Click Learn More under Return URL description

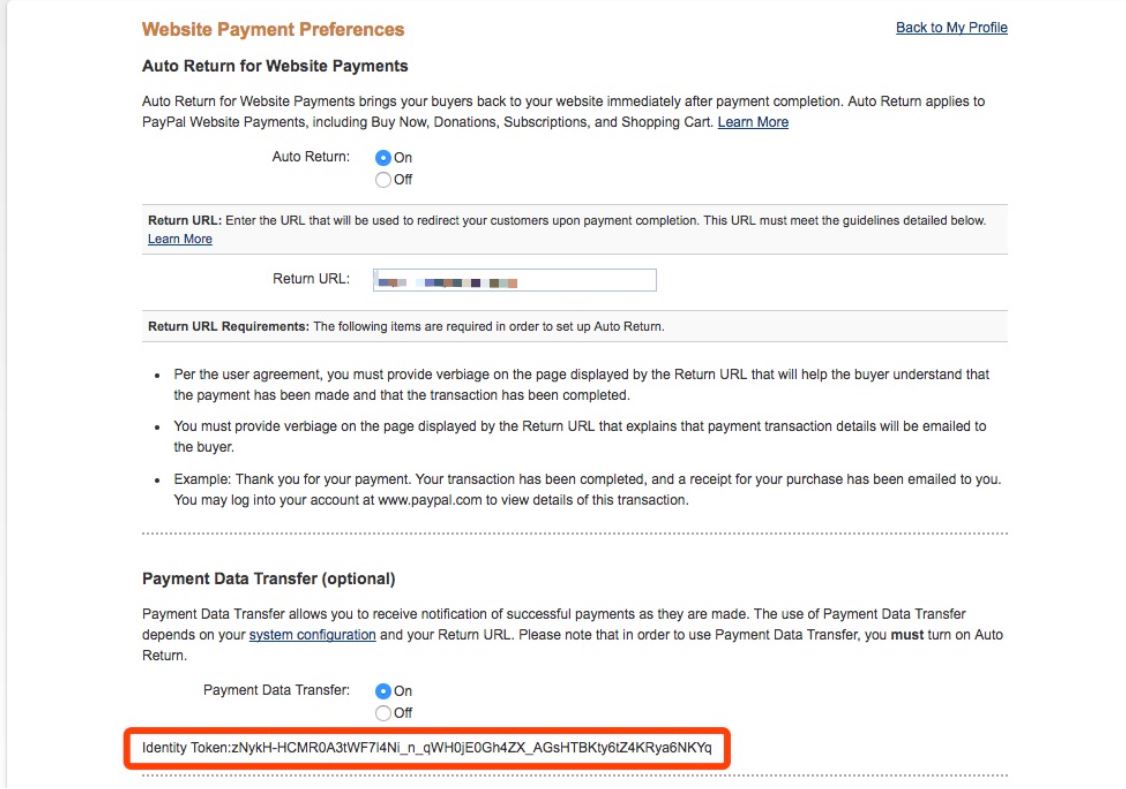click(x=180, y=239)
